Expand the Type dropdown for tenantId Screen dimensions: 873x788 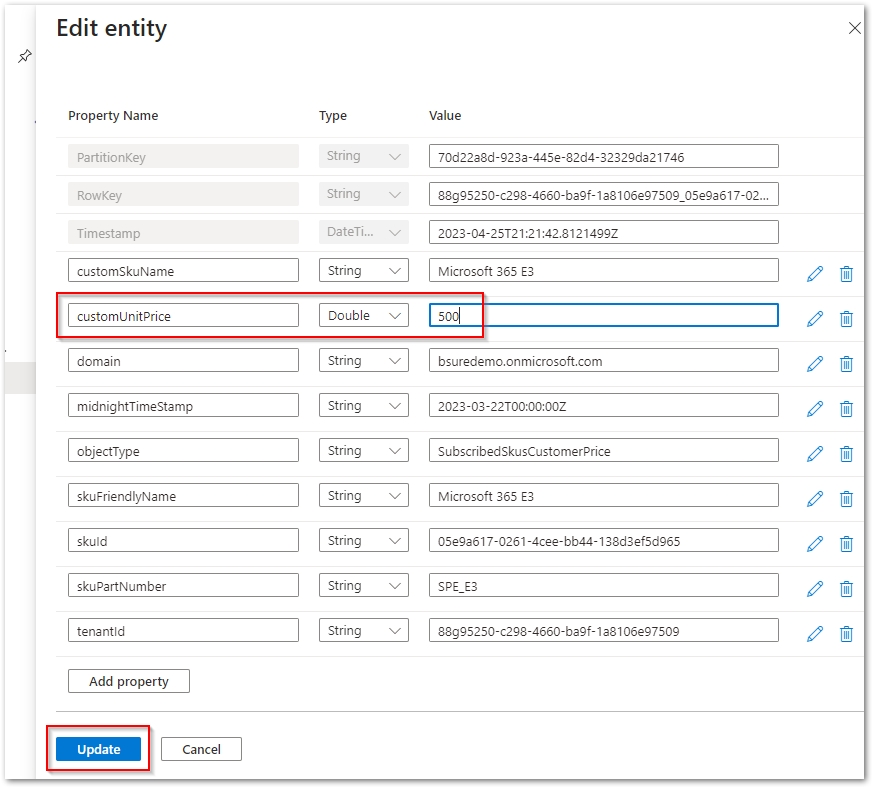point(364,630)
